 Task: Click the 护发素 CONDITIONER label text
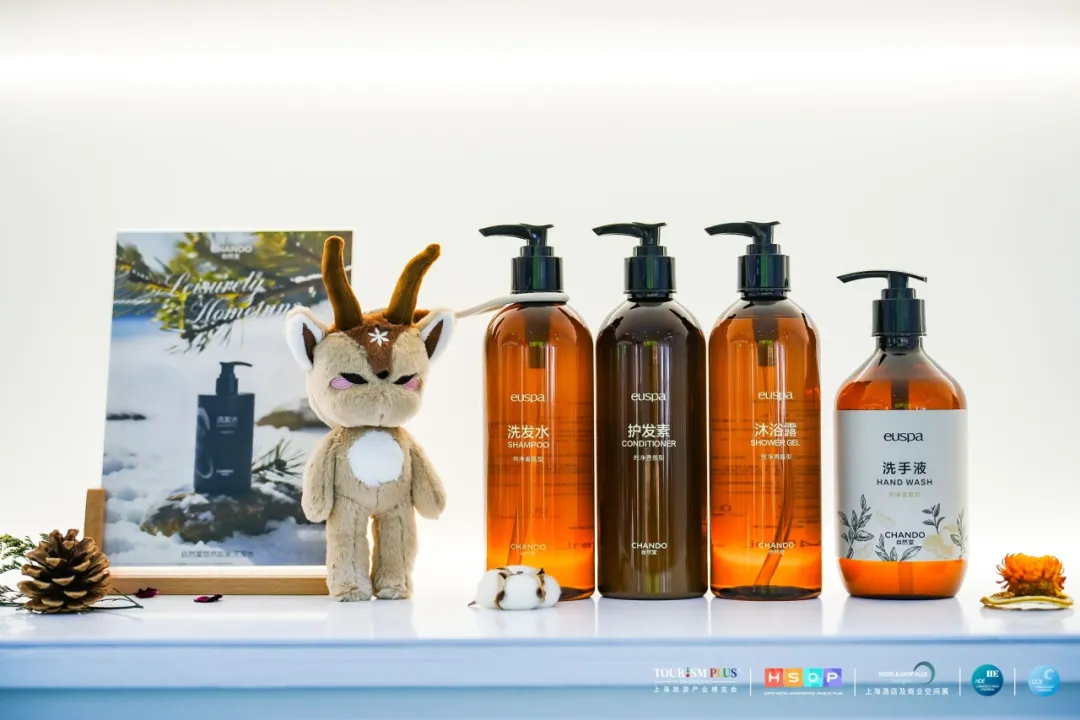pos(648,435)
